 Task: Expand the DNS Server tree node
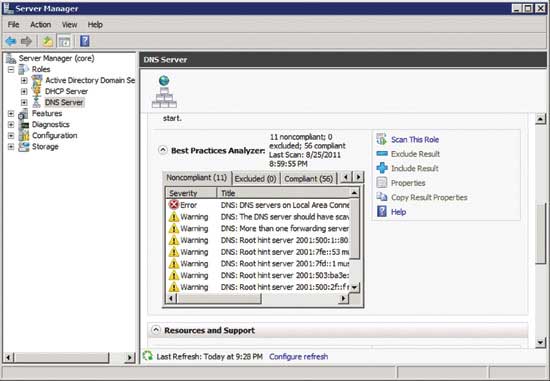pyautogui.click(x=24, y=102)
